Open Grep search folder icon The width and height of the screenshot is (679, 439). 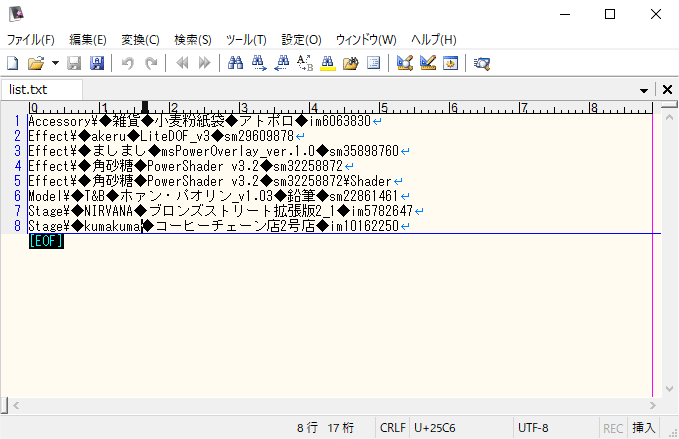tap(351, 63)
